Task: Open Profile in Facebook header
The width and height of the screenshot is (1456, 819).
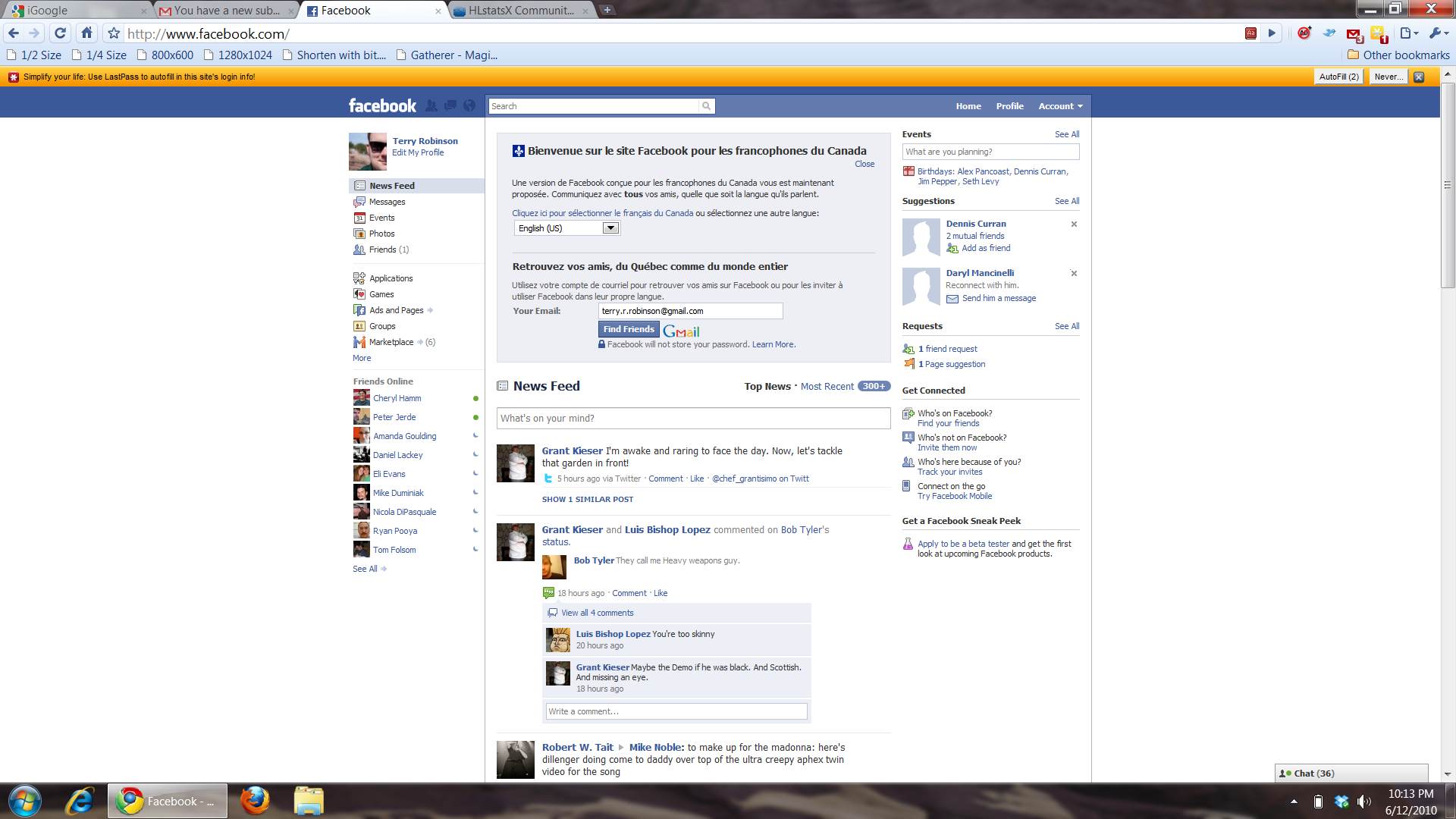Action: [1009, 106]
